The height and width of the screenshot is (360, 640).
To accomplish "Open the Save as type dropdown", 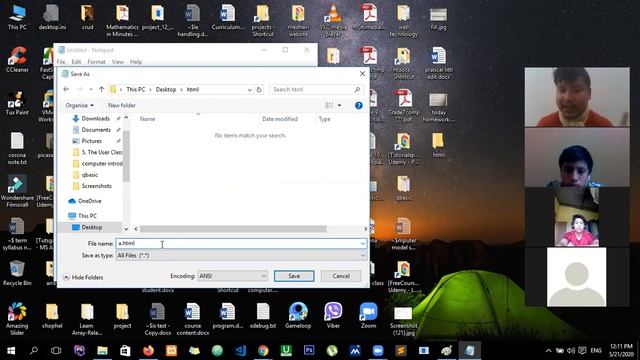I will 241,256.
